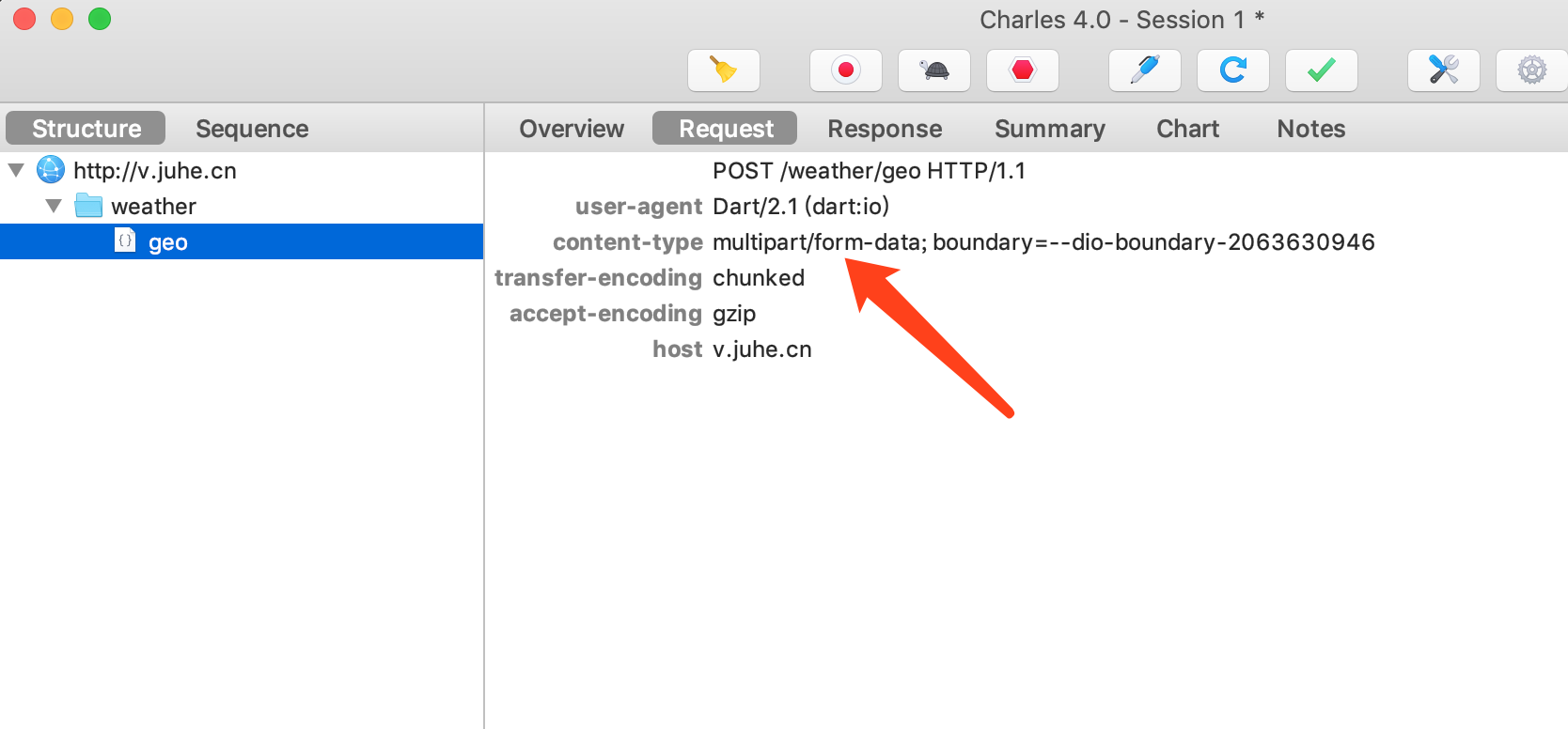The image size is (1568, 729).
Task: Select the weather folder in tree
Action: 153,206
